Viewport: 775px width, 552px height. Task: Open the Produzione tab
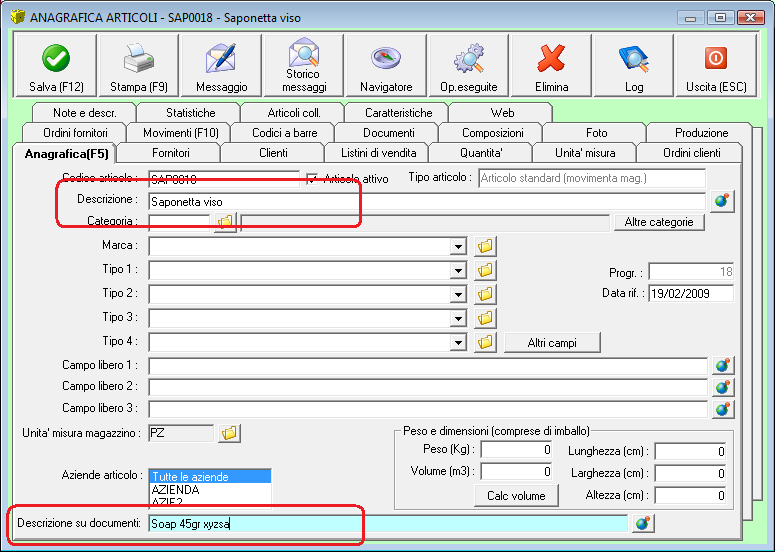pyautogui.click(x=701, y=133)
